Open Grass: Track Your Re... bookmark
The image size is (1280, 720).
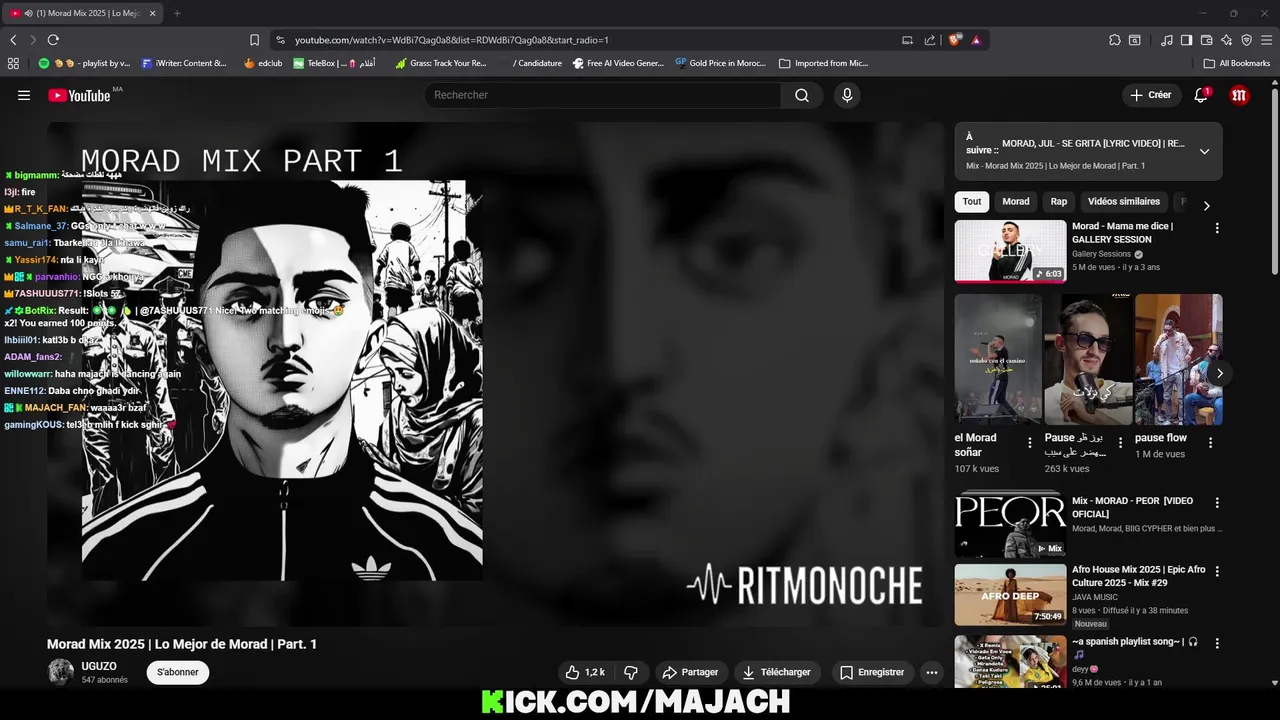[x=441, y=63]
